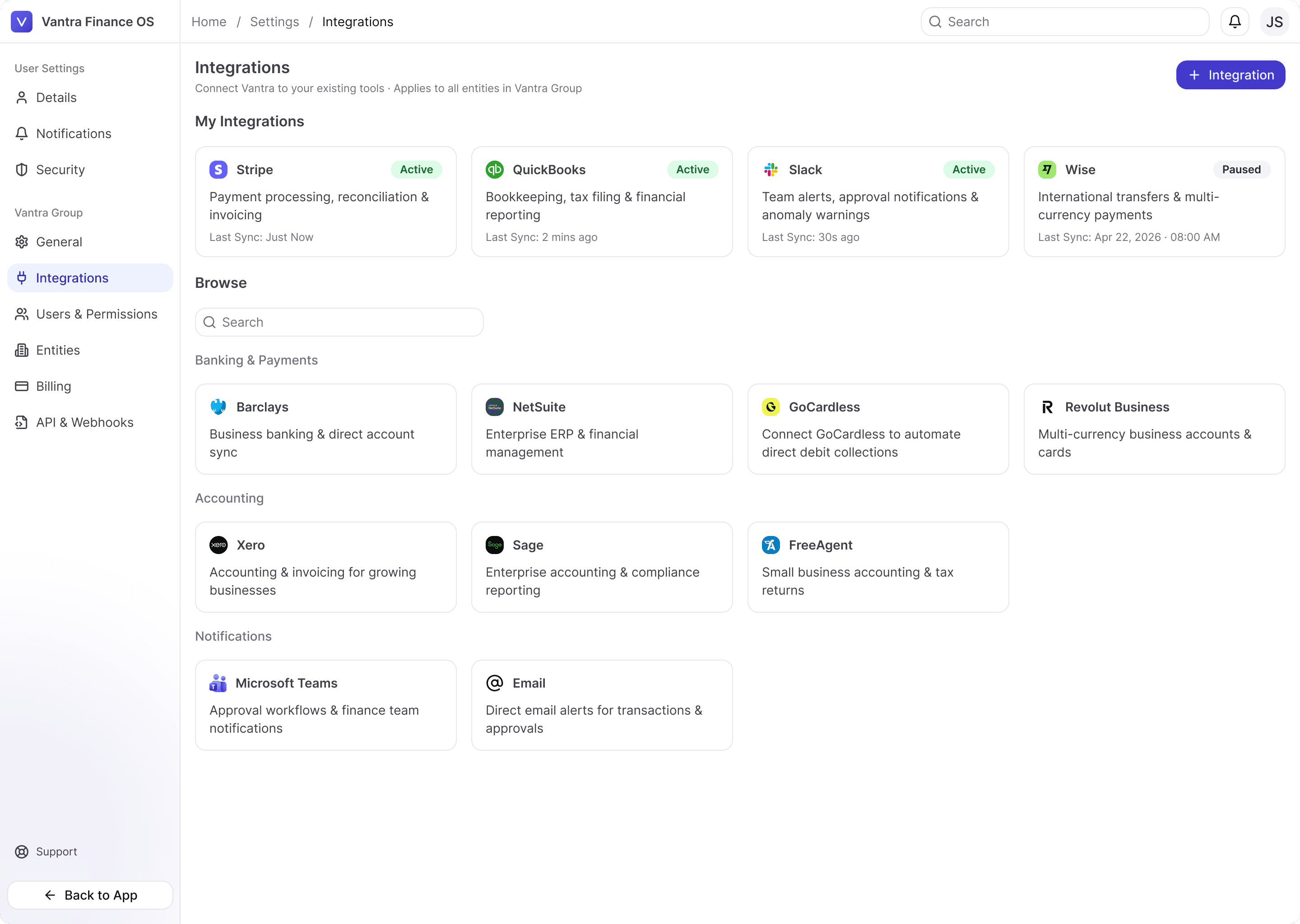Select Integrations in the sidebar
Image resolution: width=1300 pixels, height=924 pixels.
[90, 278]
